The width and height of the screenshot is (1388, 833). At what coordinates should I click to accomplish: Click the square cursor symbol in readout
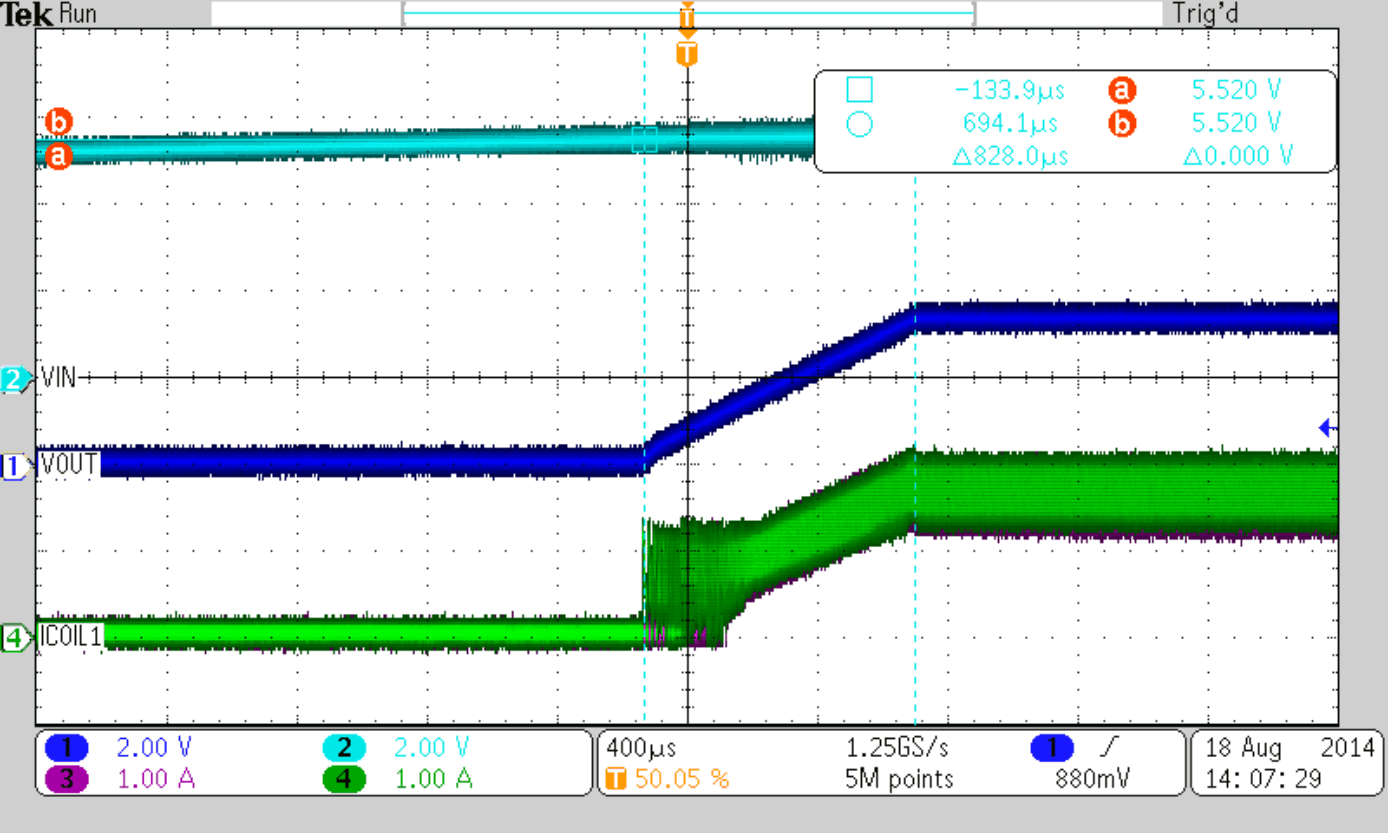point(859,90)
